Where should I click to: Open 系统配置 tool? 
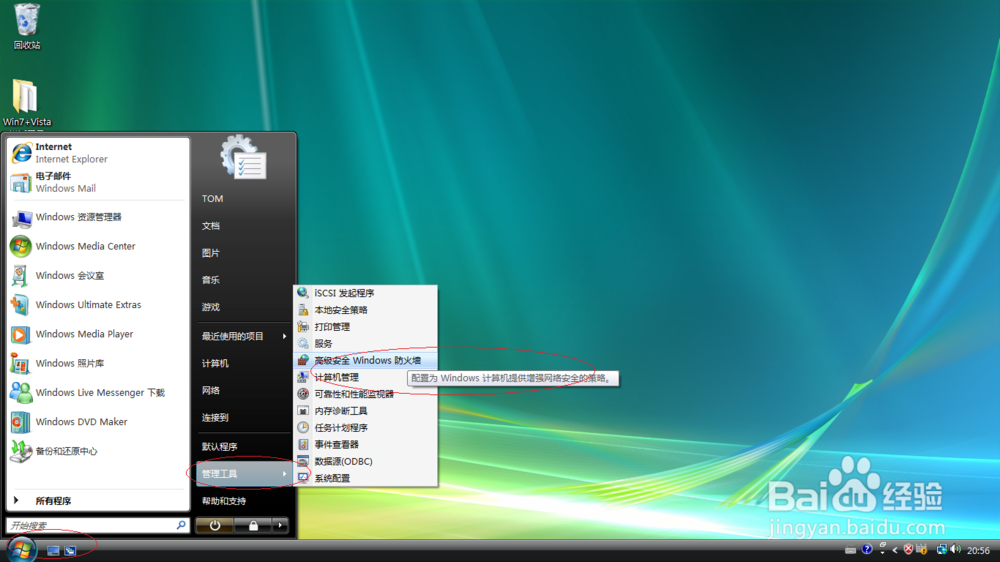365,478
